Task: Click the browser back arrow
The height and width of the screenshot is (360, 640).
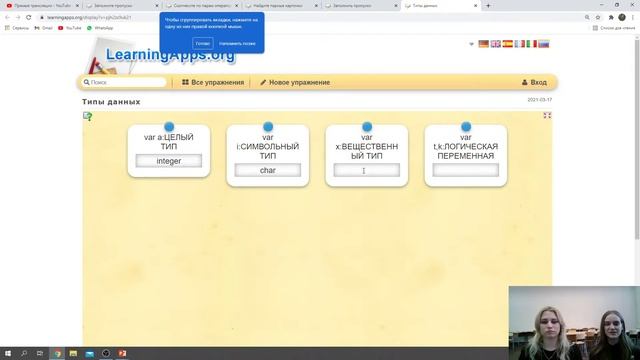Action: click(x=7, y=18)
